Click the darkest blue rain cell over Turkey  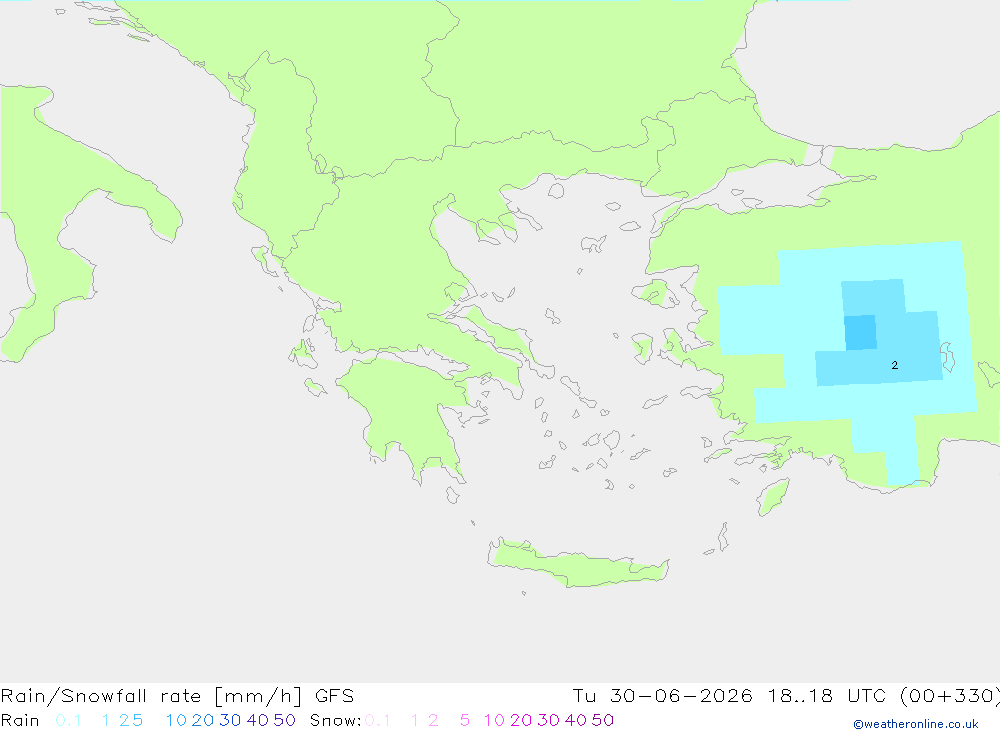[860, 332]
